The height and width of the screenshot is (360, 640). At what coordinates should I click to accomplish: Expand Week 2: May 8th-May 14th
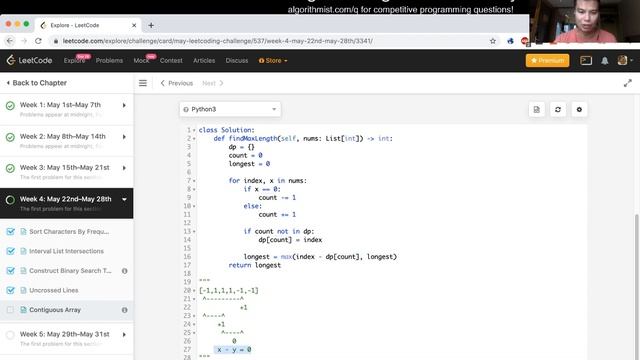pyautogui.click(x=124, y=137)
